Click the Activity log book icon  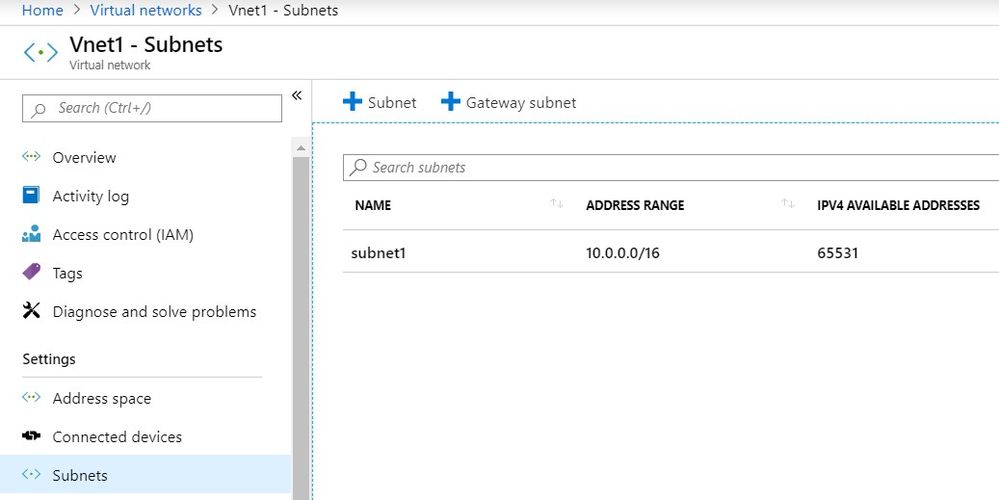click(x=31, y=195)
